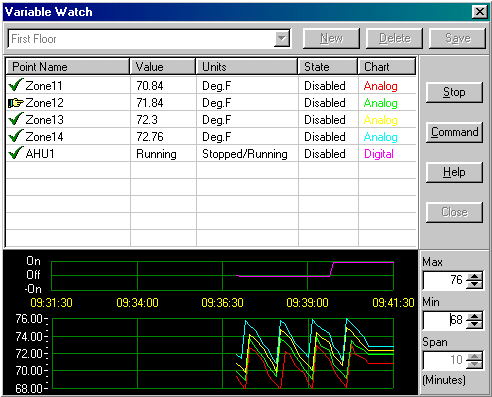Click the 09:36:30 time label on chart
The height and width of the screenshot is (397, 492).
coord(222,303)
